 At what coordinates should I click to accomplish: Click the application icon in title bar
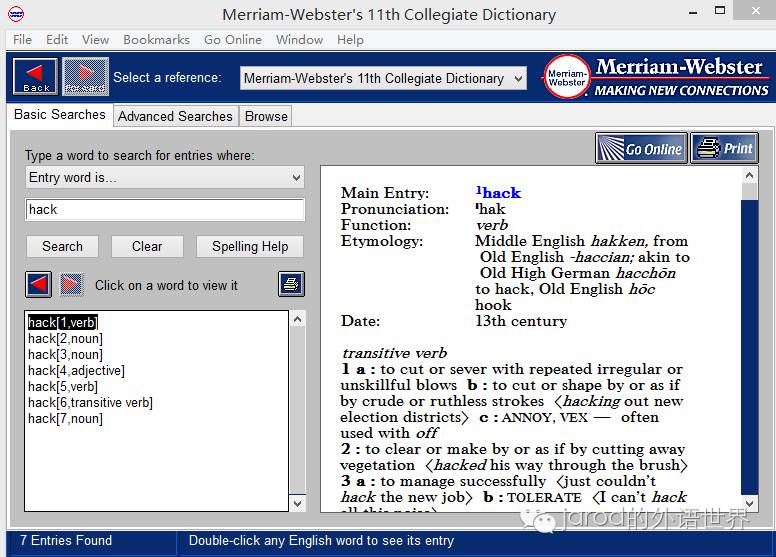(16, 14)
